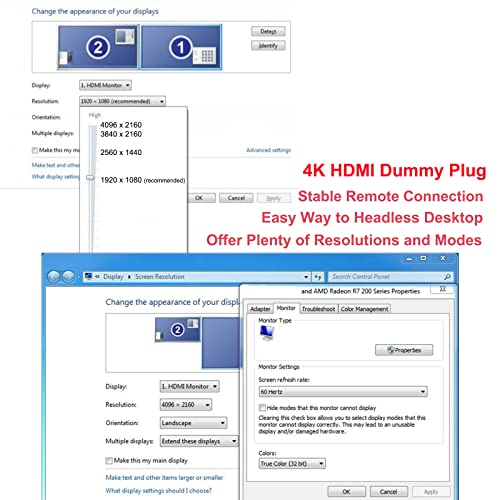Click Screen Resolution breadcrumb in address bar
Viewport: 500px width, 500px height.
coord(159,277)
